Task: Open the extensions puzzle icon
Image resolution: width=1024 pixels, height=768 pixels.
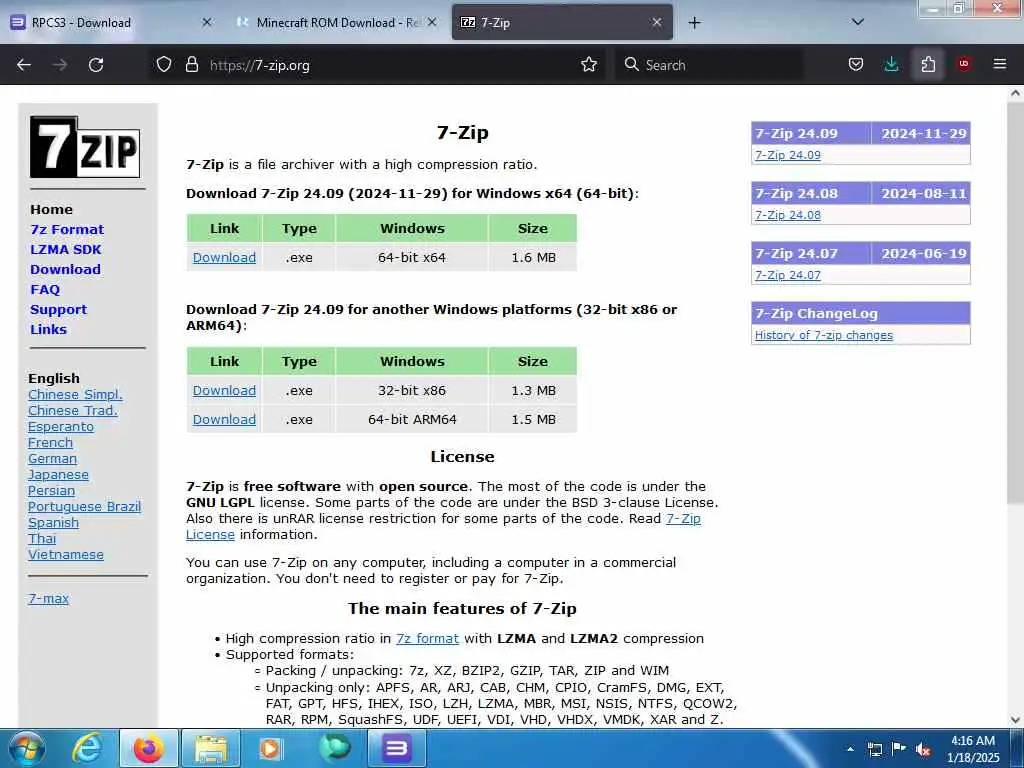Action: coord(928,65)
